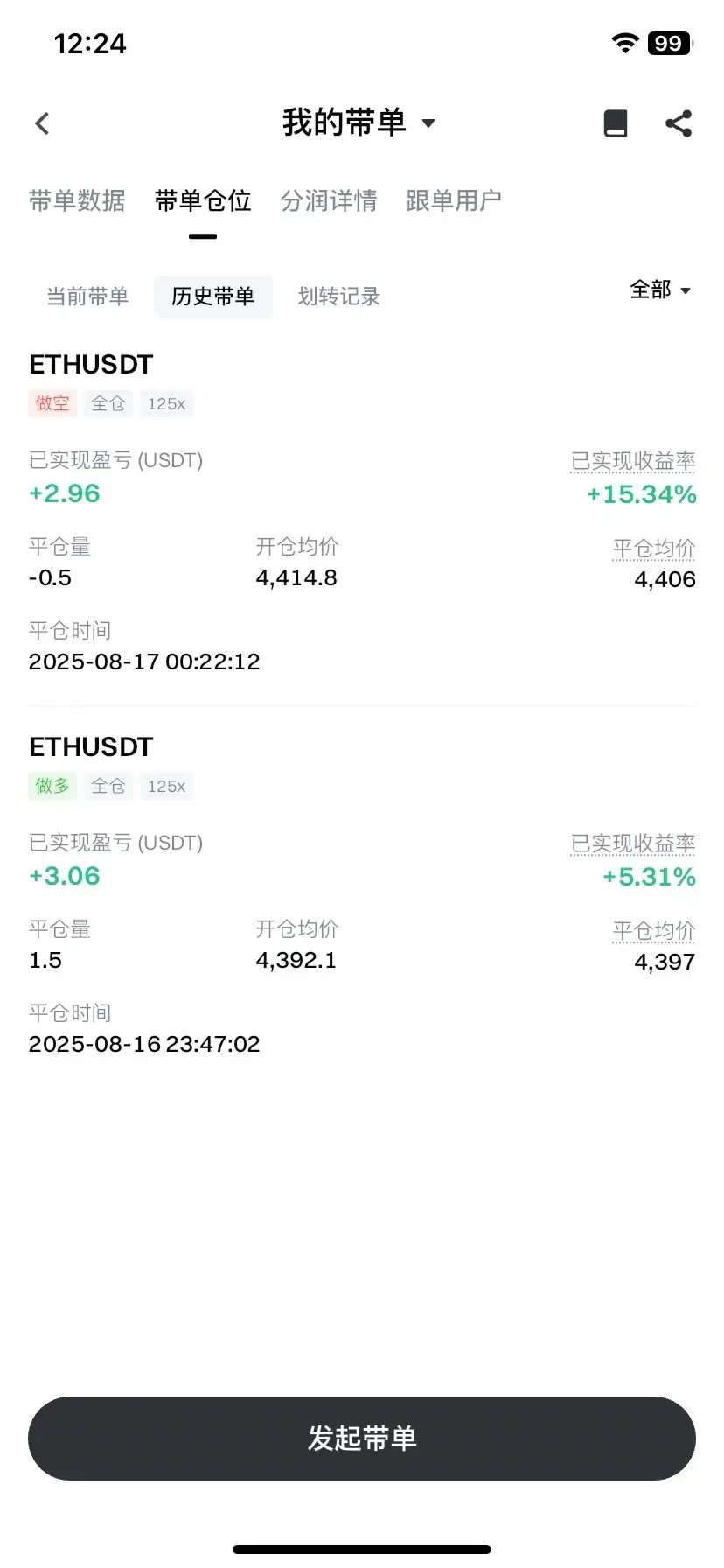Switch to the 带单数据 tab
724x1568 pixels.
click(77, 200)
